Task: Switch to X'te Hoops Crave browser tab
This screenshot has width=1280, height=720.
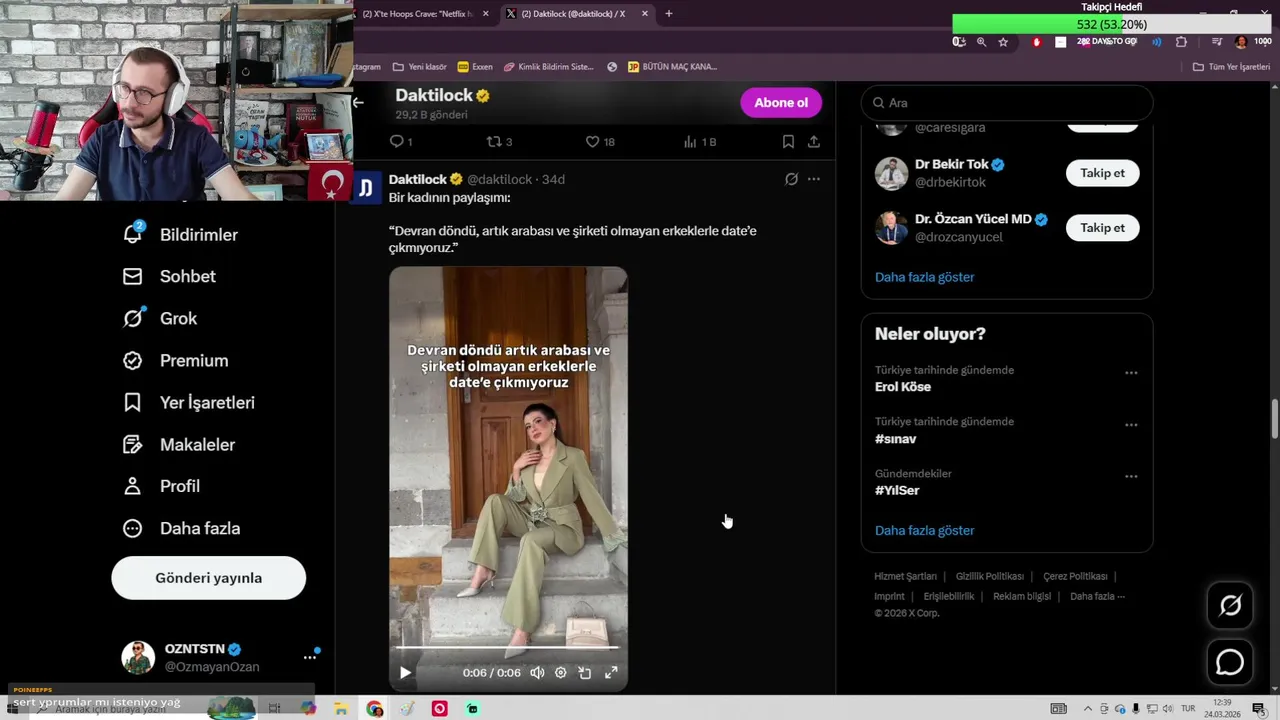Action: coord(418,14)
